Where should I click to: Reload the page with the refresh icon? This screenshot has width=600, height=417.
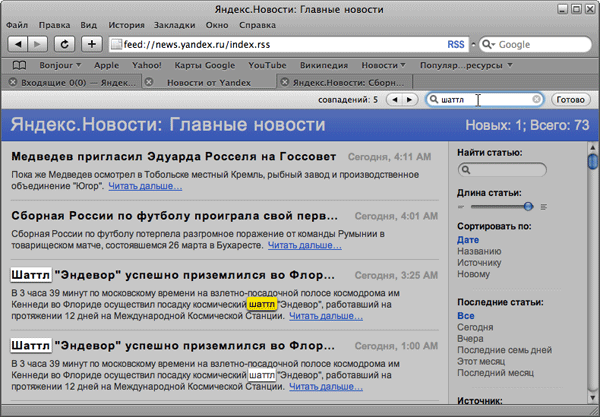coord(64,44)
